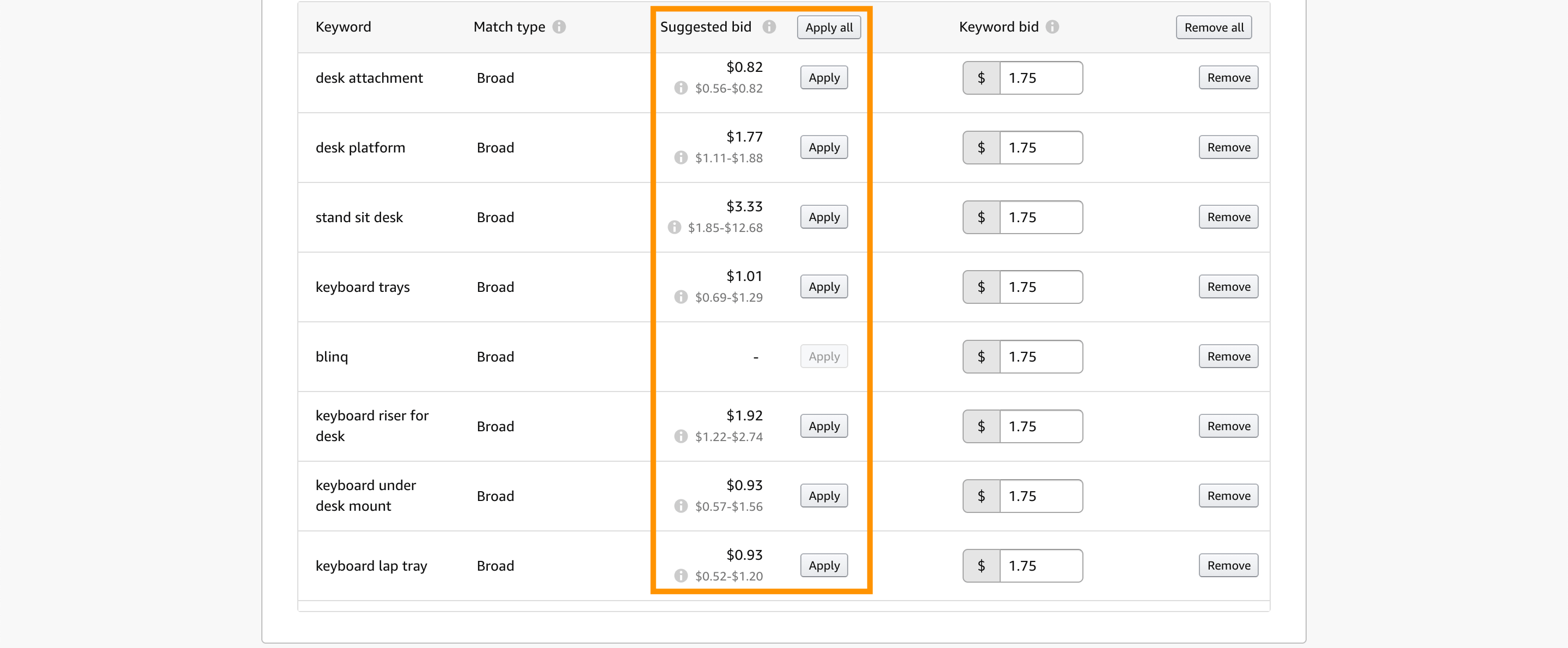Apply the $3.33 bid for stand sit desk
The image size is (1568, 648).
(824, 217)
